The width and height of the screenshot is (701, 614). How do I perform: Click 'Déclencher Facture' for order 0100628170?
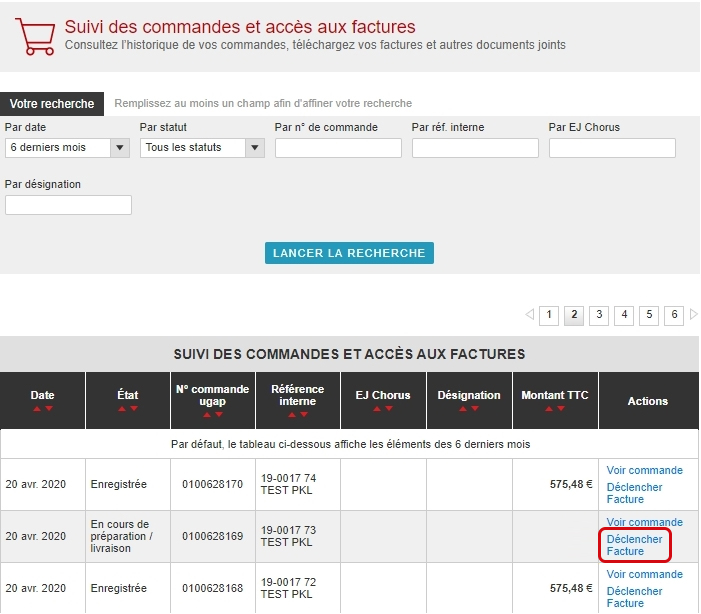tap(634, 493)
